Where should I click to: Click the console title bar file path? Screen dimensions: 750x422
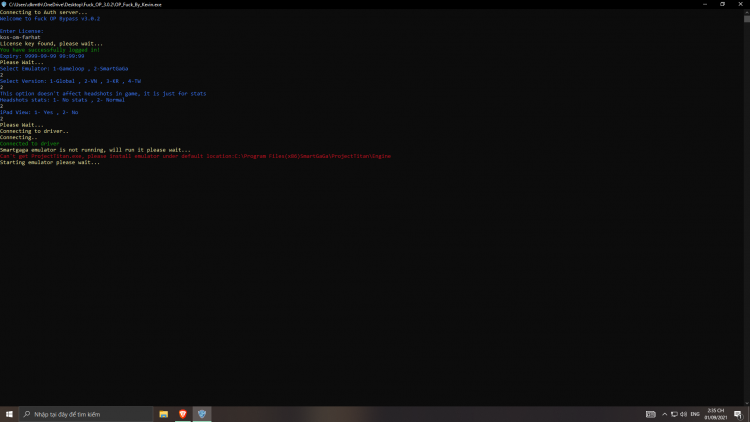pyautogui.click(x=85, y=4)
